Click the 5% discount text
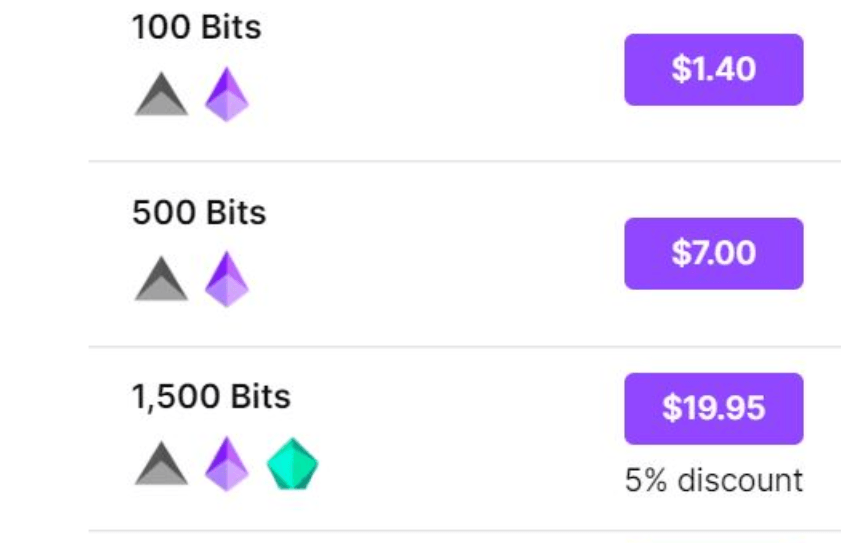 pyautogui.click(x=714, y=480)
